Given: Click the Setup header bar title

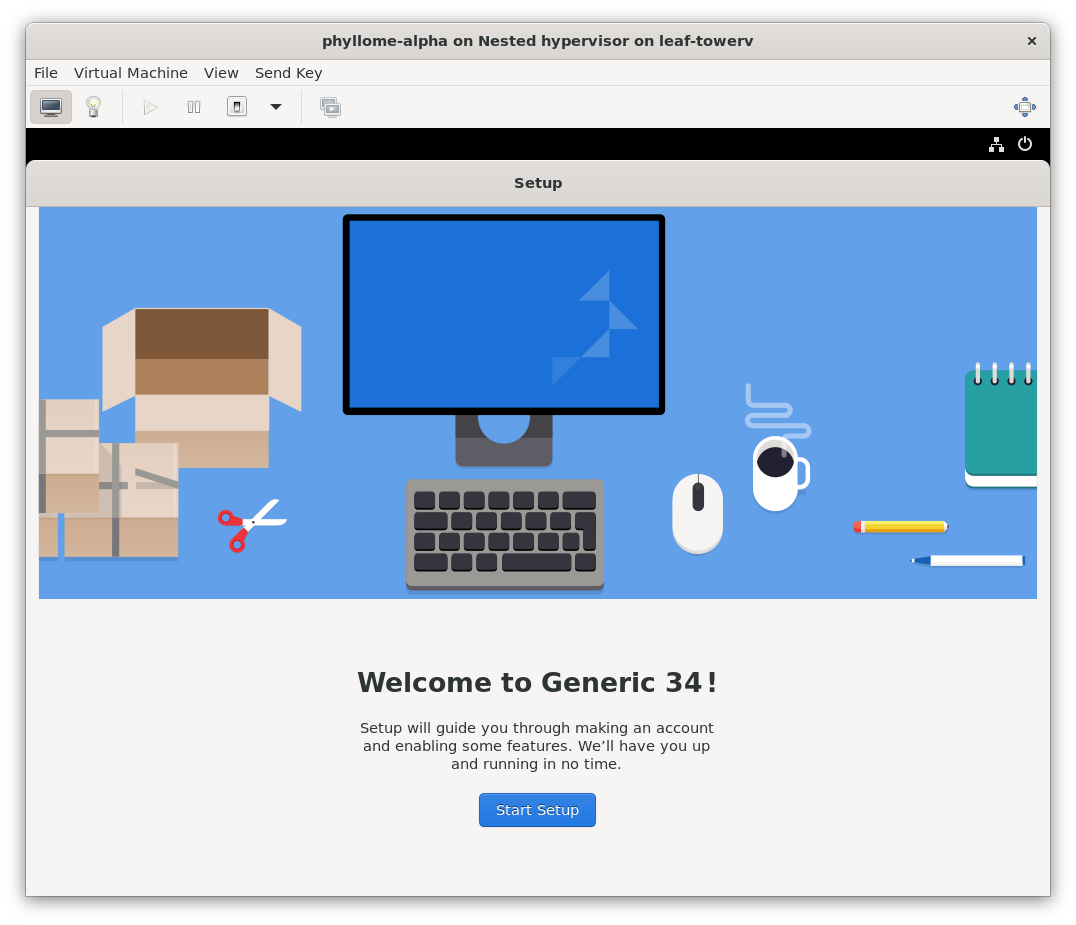Looking at the screenshot, I should click(538, 183).
